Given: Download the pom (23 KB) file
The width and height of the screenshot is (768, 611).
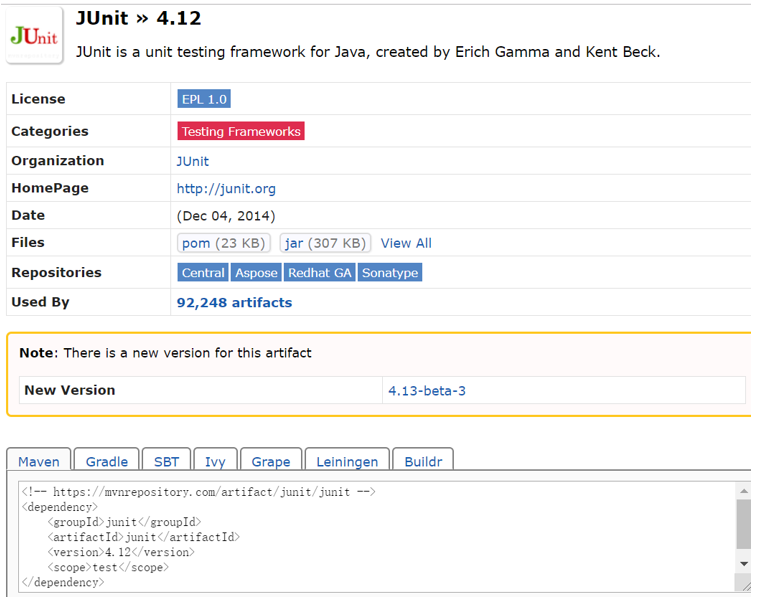Looking at the screenshot, I should coord(224,243).
